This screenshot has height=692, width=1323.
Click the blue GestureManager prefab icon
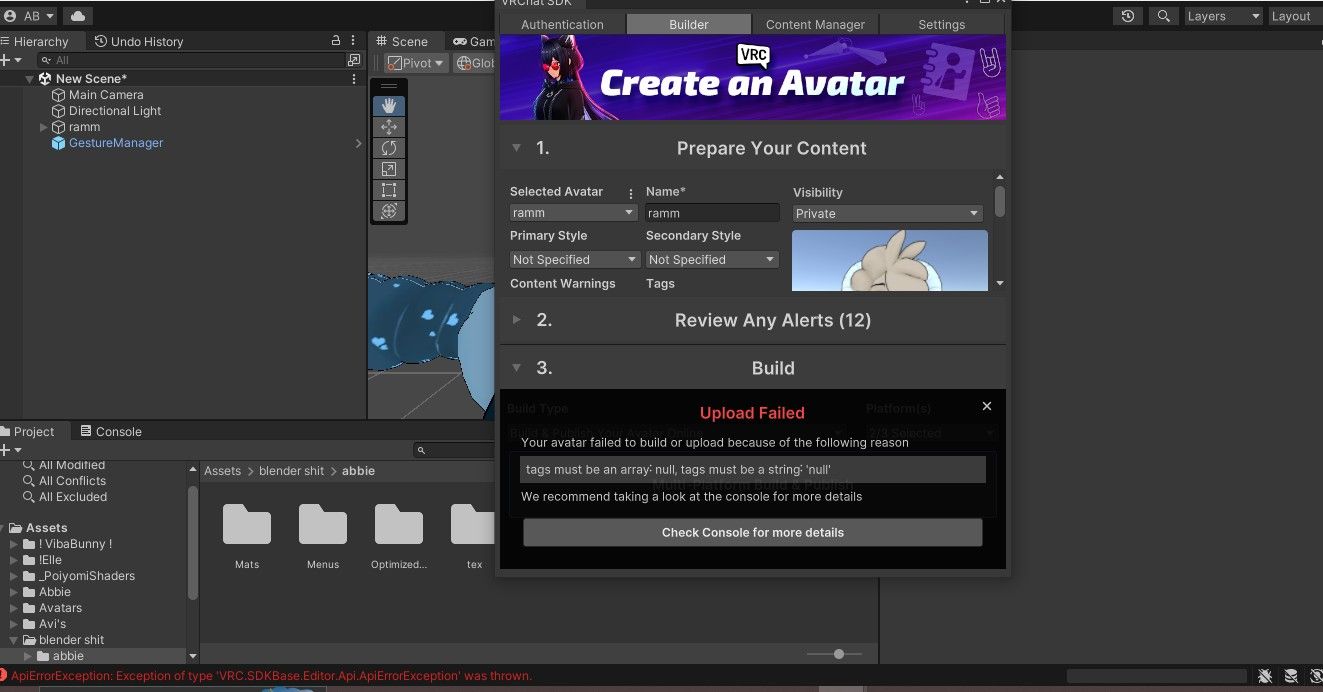tap(58, 143)
